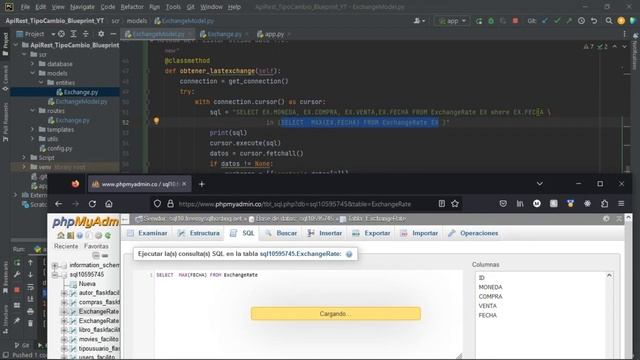Open phpMyAdmin Operaciones tab

click(x=473, y=233)
